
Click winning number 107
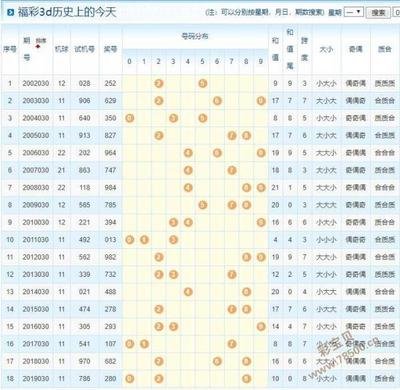[110, 344]
